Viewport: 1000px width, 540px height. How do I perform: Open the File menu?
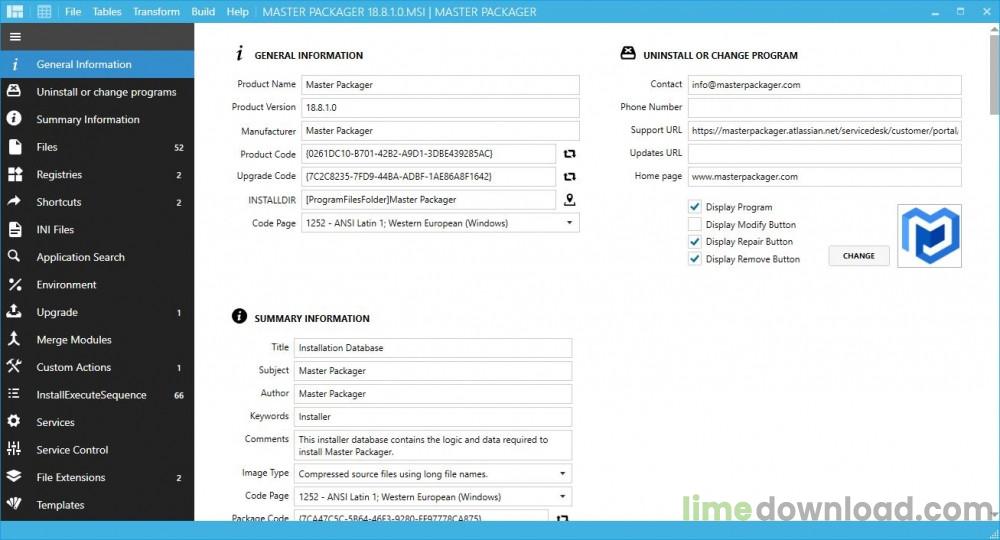(x=73, y=11)
